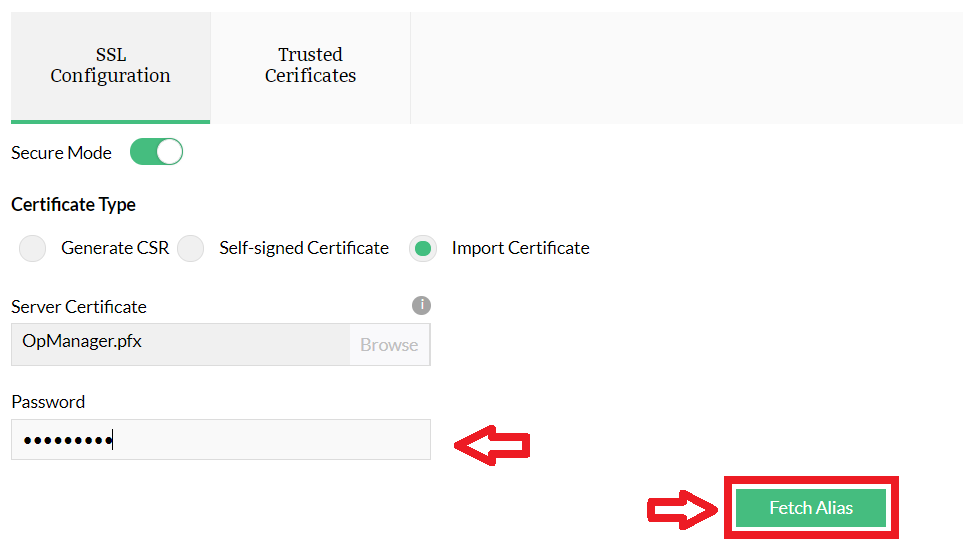Focus the Password input field

(x=220, y=440)
